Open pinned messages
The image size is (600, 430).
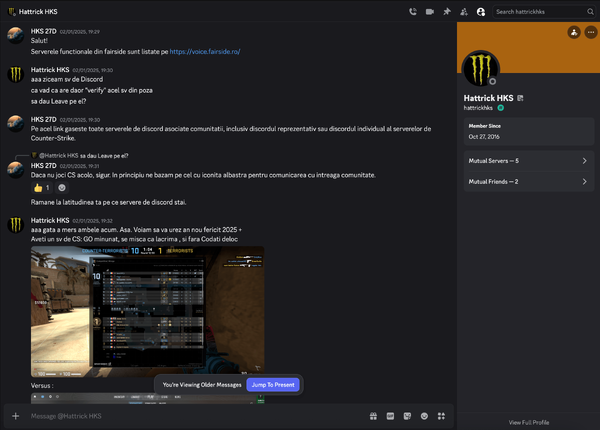click(x=447, y=11)
